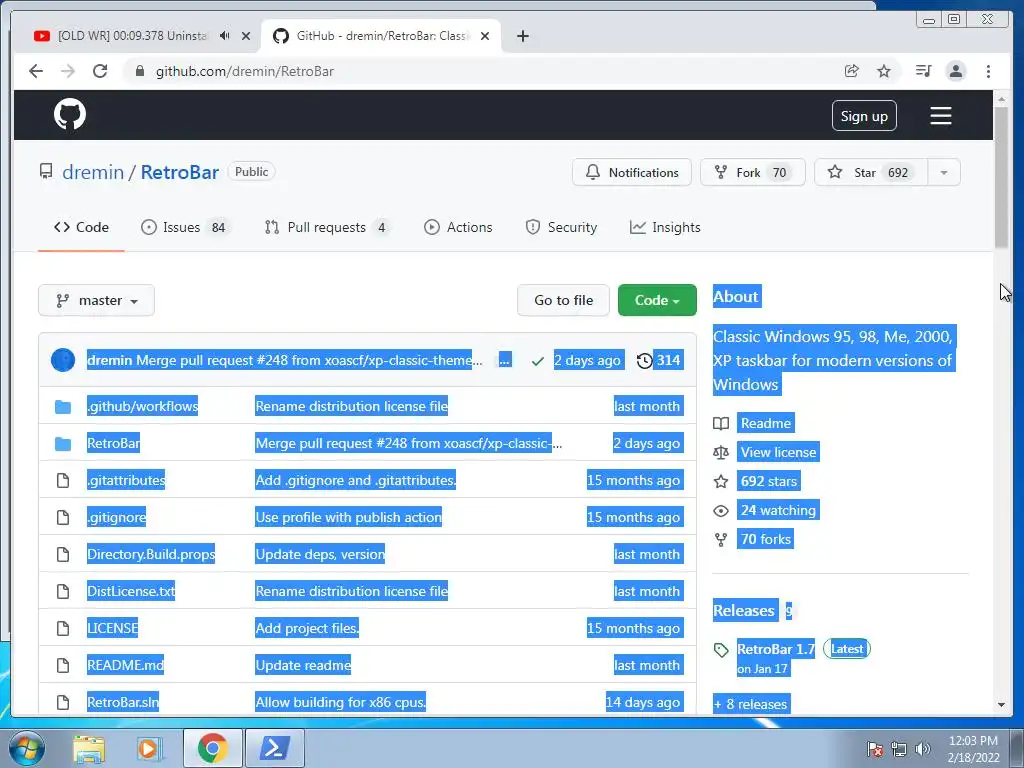This screenshot has height=768, width=1024.
Task: Open File Explorer from the taskbar
Action: point(89,749)
